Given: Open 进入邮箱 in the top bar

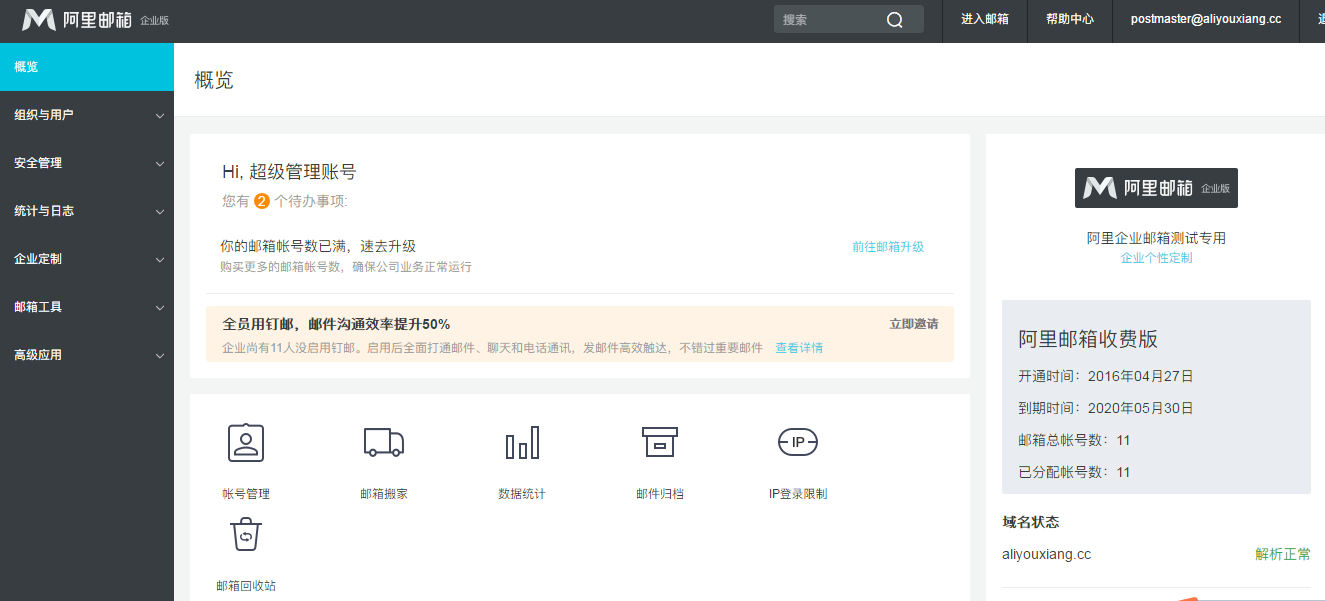Looking at the screenshot, I should point(984,20).
